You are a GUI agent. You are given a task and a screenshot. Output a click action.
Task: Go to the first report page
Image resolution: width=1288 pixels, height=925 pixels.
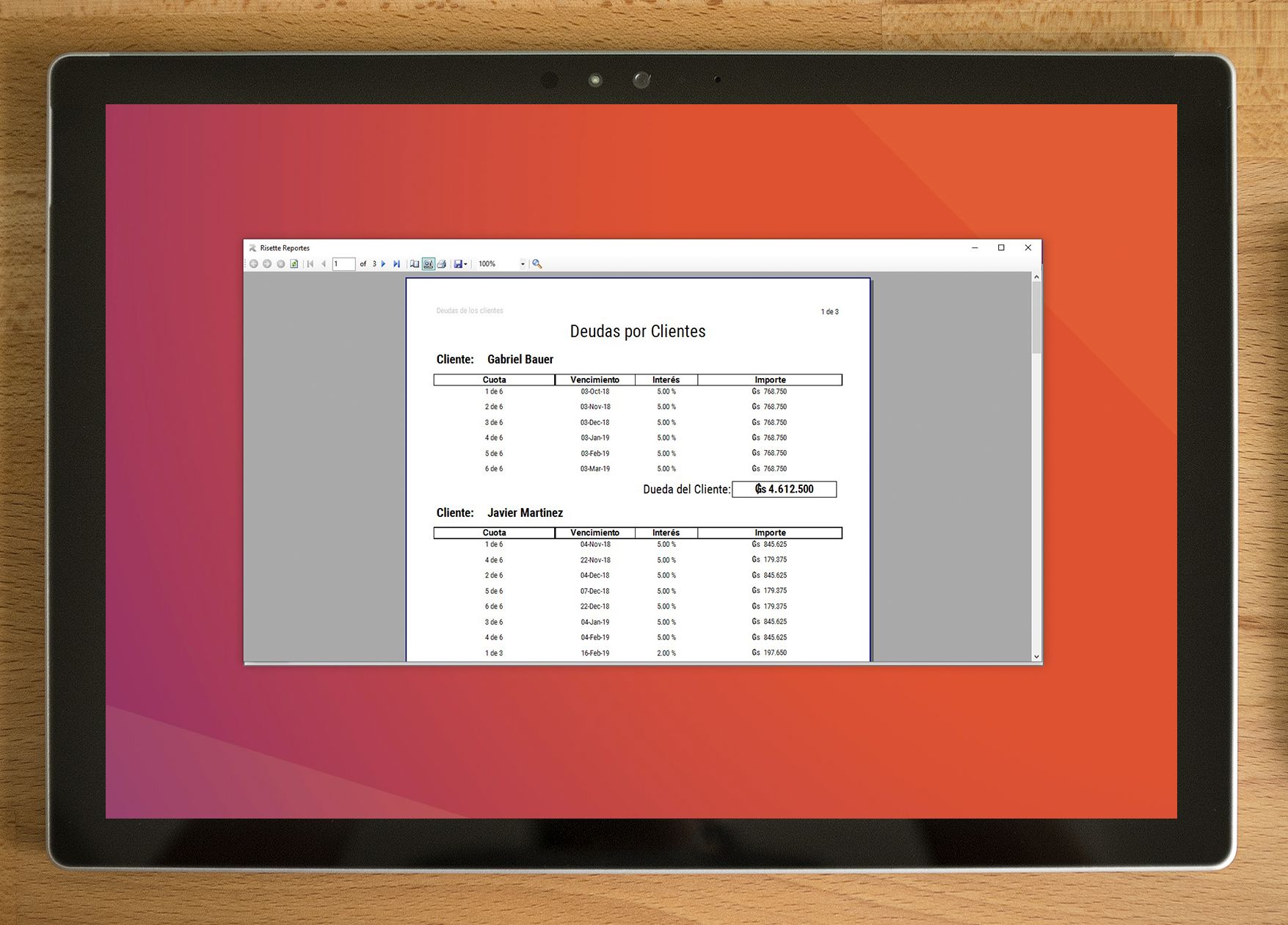[310, 264]
